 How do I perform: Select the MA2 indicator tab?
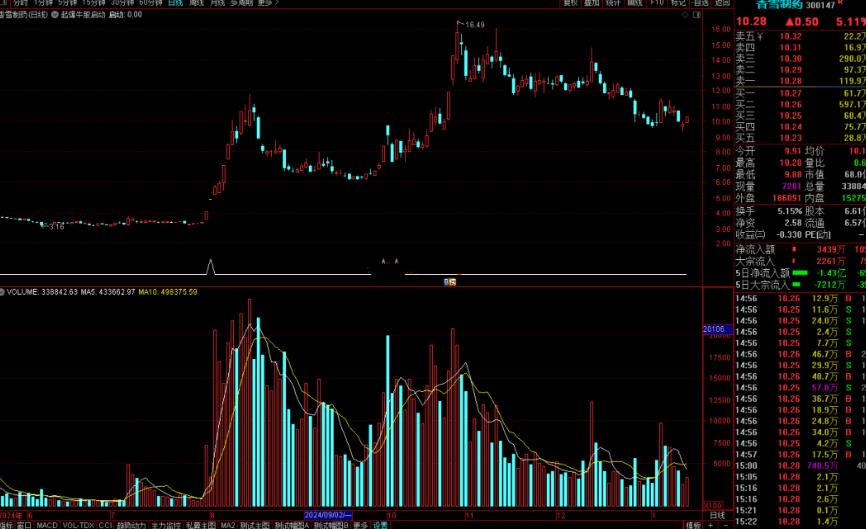[x=228, y=525]
